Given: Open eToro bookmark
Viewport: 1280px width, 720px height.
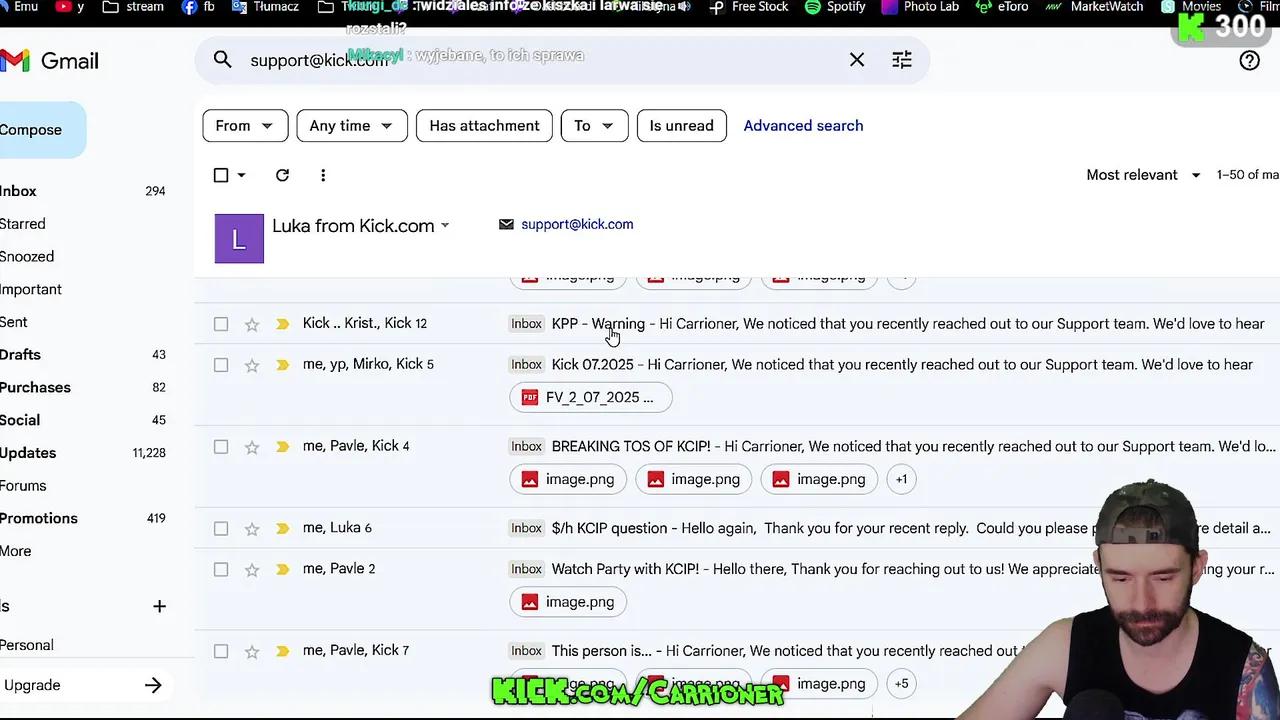Looking at the screenshot, I should pyautogui.click(x=1002, y=7).
